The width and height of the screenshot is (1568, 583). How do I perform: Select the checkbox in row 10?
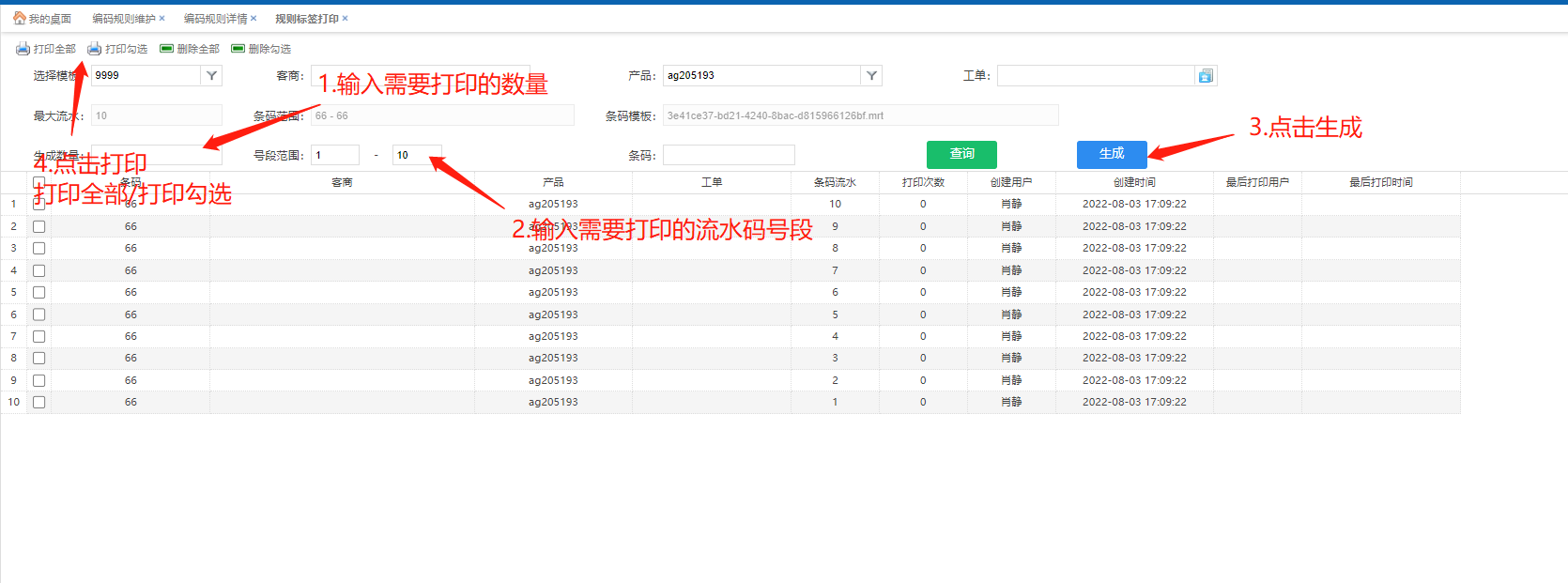pos(38,402)
